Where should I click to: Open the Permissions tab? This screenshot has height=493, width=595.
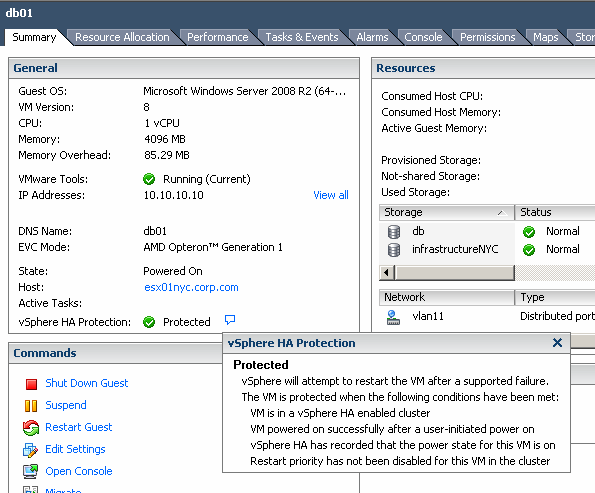pos(488,37)
